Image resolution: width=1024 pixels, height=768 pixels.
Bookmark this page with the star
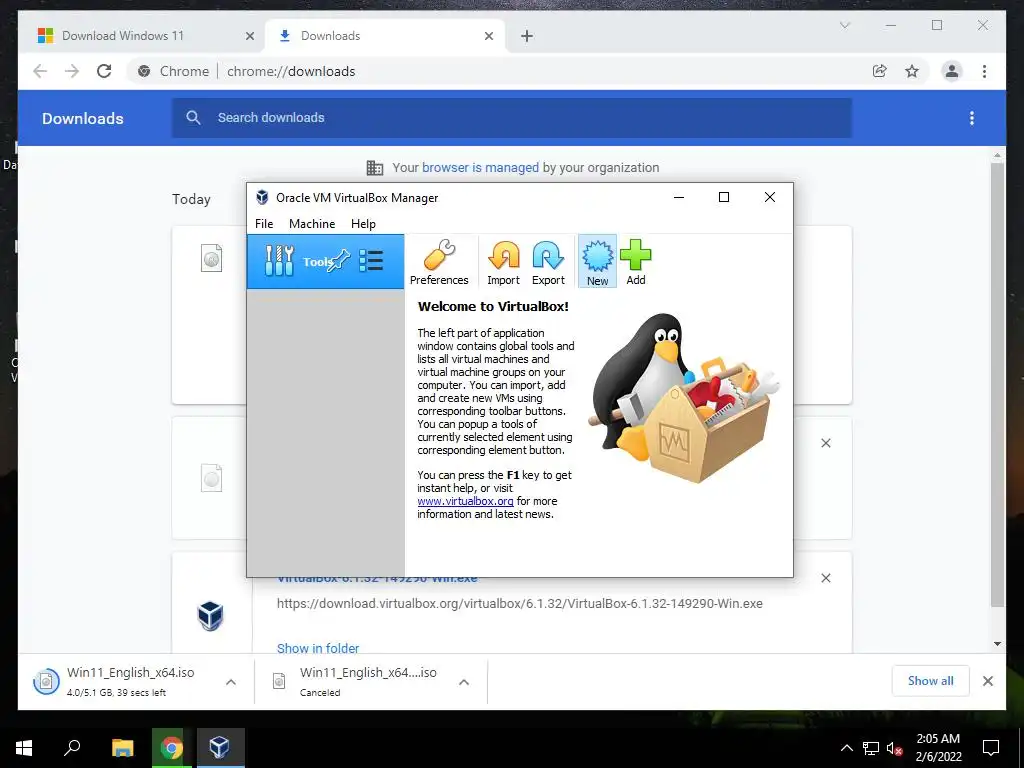pyautogui.click(x=912, y=71)
